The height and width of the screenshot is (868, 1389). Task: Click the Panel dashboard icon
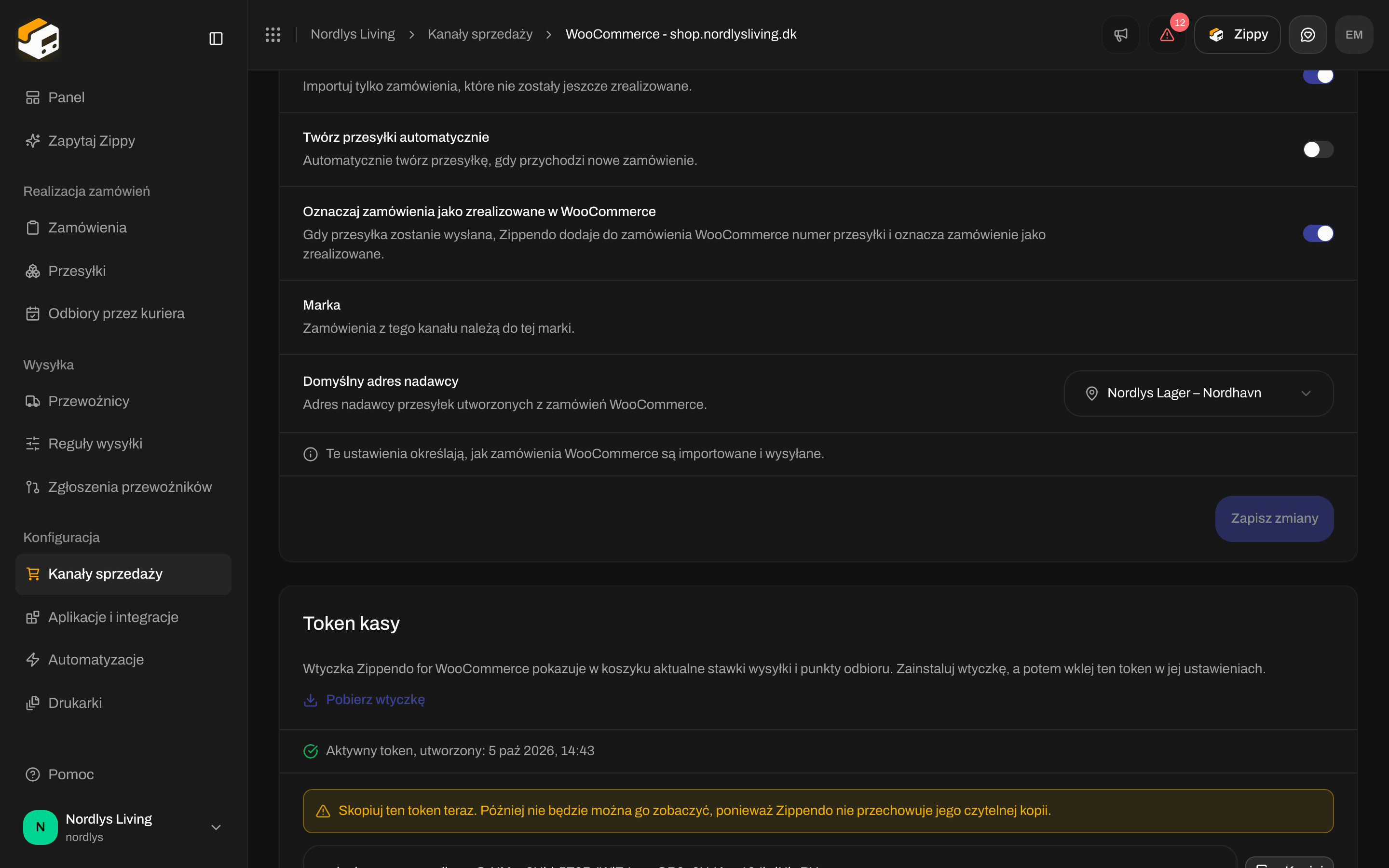coord(33,97)
